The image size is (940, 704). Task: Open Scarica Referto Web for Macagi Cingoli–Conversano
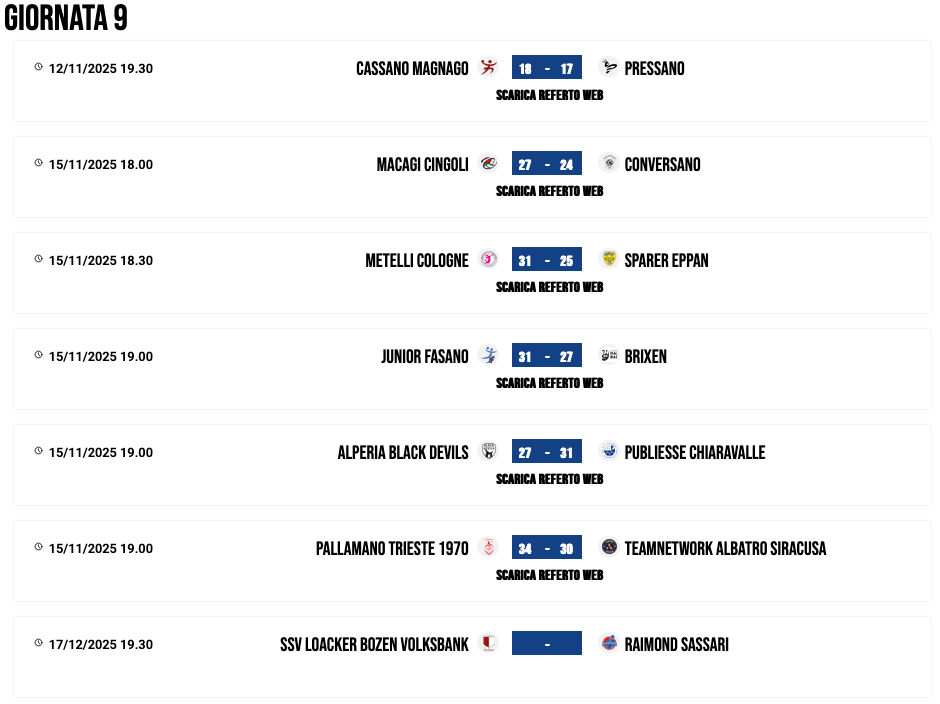click(549, 191)
